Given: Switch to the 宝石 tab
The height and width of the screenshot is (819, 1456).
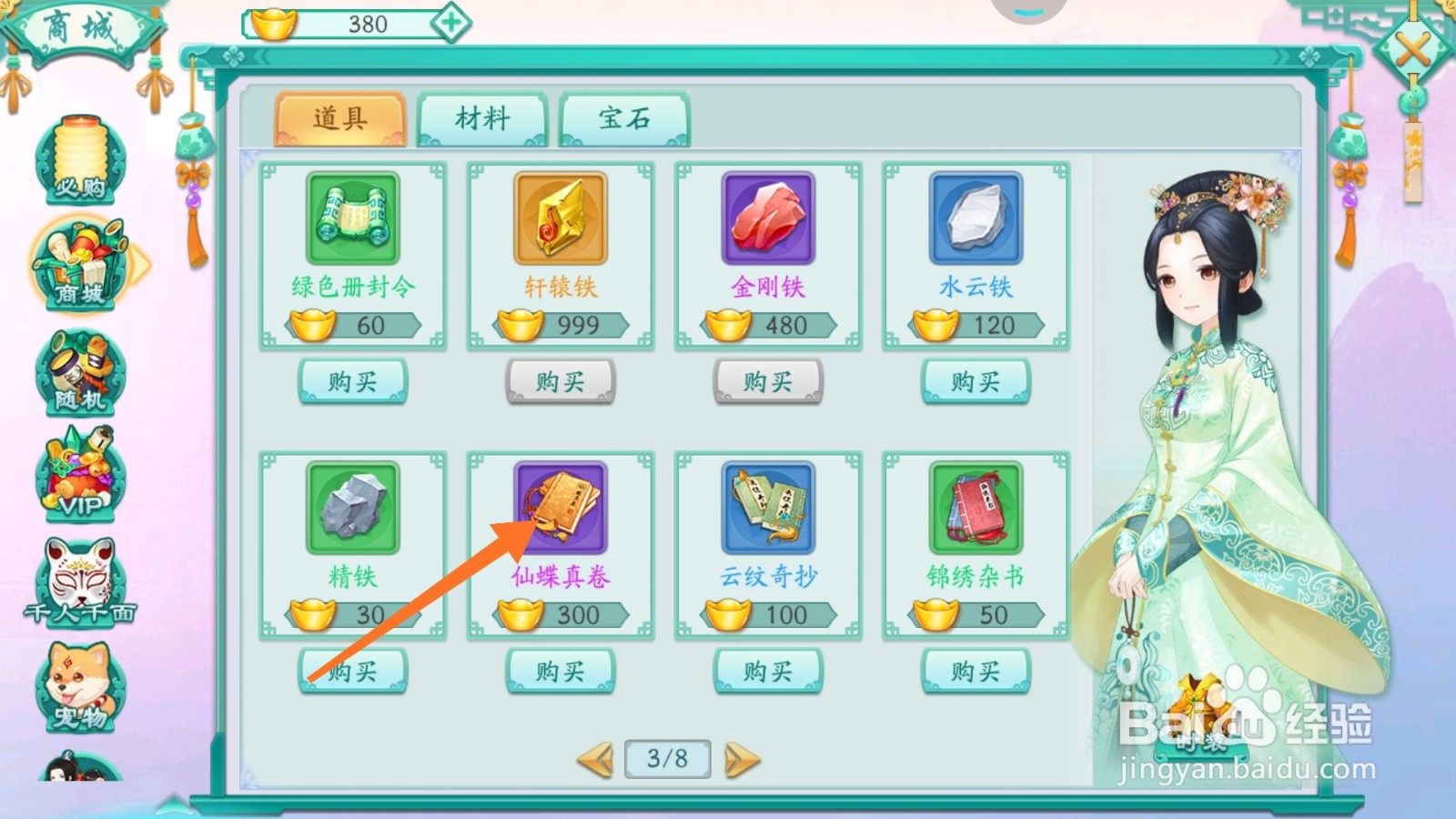Looking at the screenshot, I should point(624,118).
